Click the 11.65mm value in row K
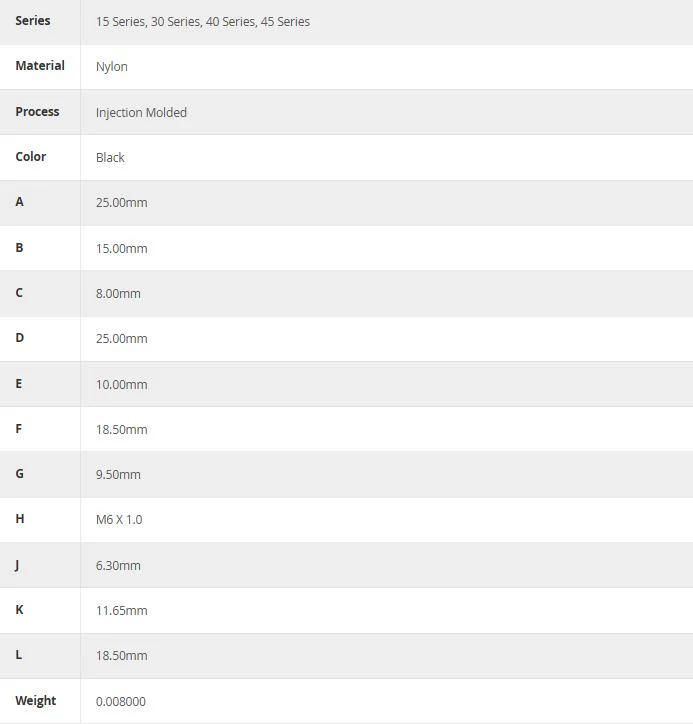The image size is (693, 724). tap(122, 610)
